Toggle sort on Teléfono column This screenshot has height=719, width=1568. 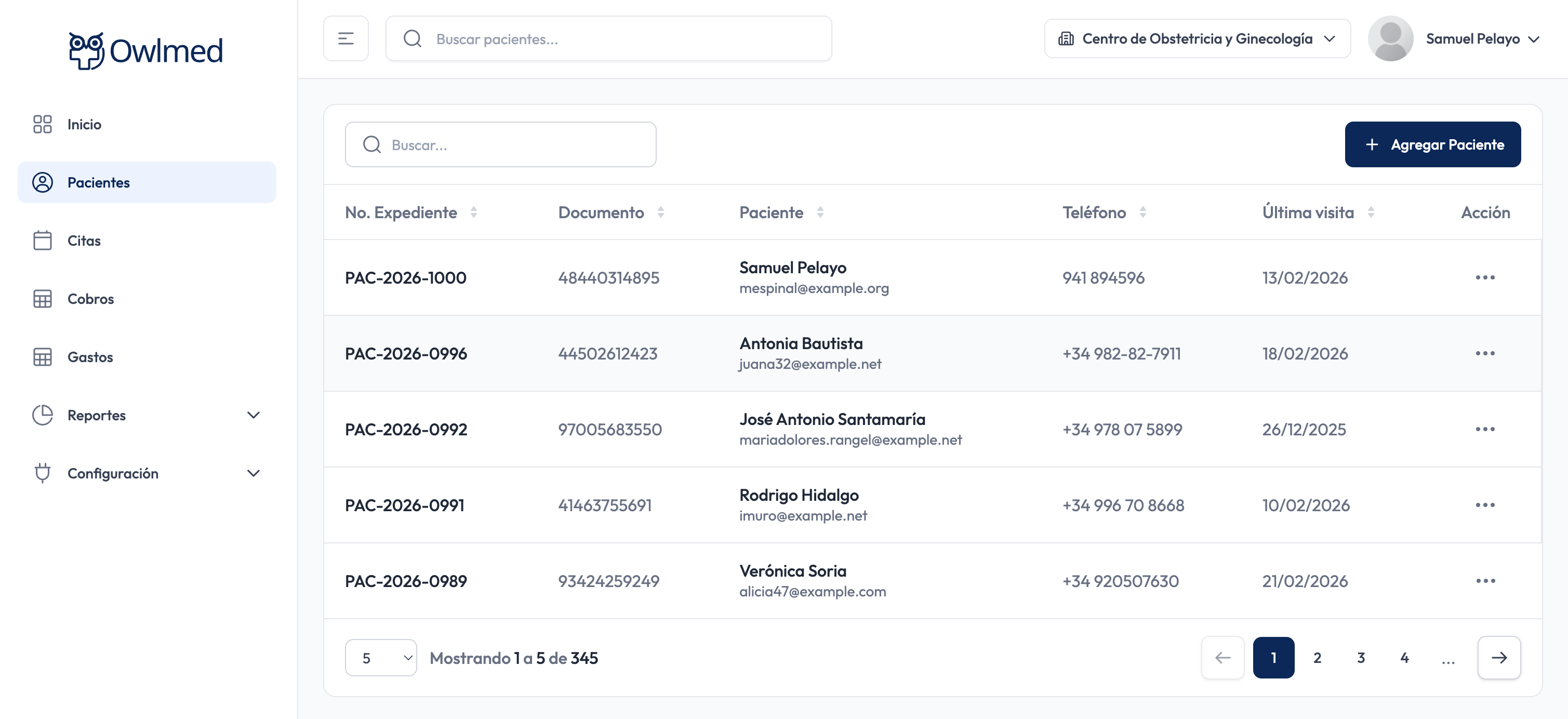[x=1142, y=212]
